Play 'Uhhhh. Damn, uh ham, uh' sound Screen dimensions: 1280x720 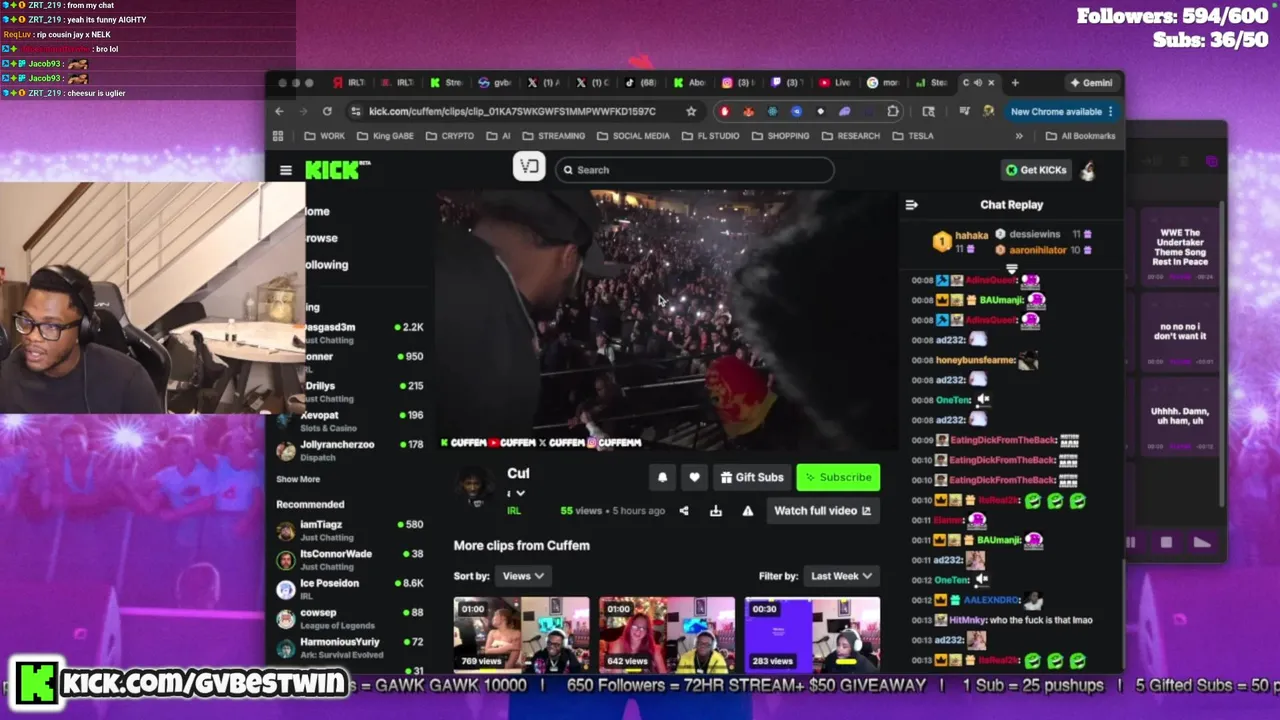[x=1180, y=416]
